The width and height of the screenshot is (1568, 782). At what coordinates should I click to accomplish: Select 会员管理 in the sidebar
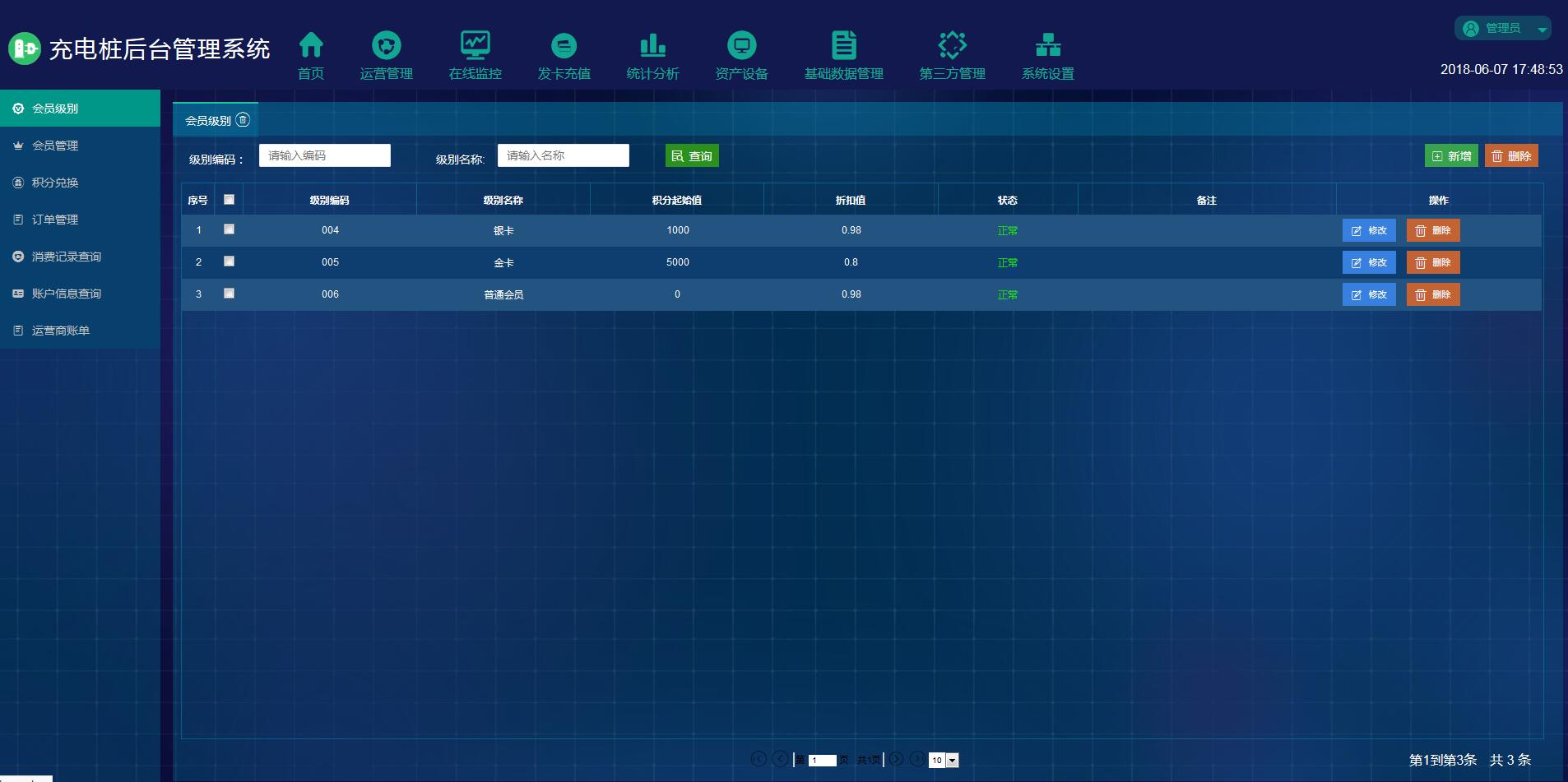(x=55, y=146)
